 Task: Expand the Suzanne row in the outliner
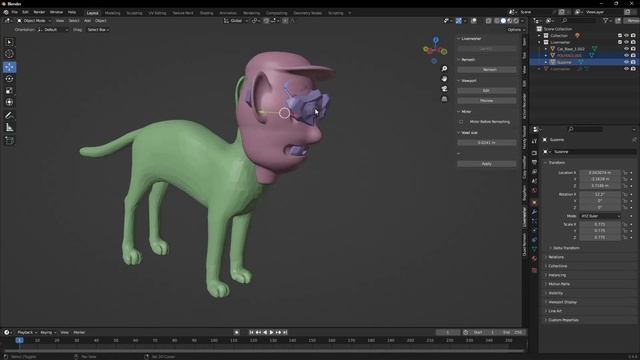click(x=546, y=62)
